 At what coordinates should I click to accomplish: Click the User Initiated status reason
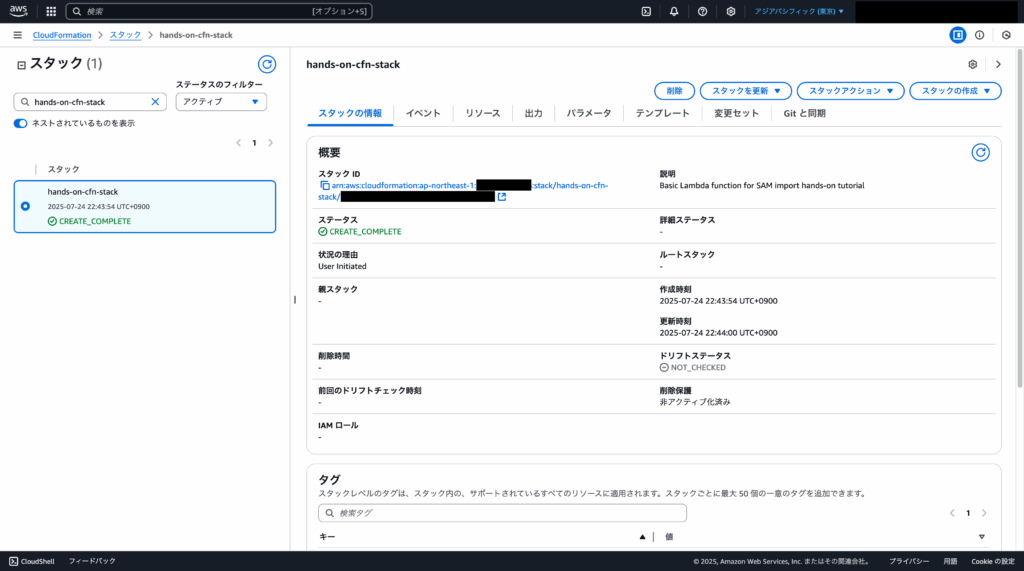[x=342, y=267]
